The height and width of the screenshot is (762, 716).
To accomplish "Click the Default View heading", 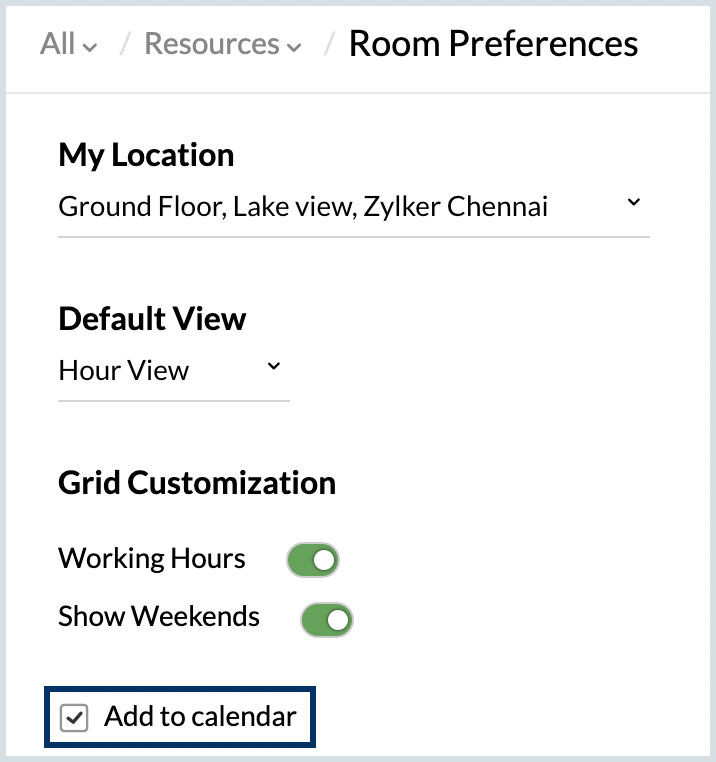I will pos(152,319).
